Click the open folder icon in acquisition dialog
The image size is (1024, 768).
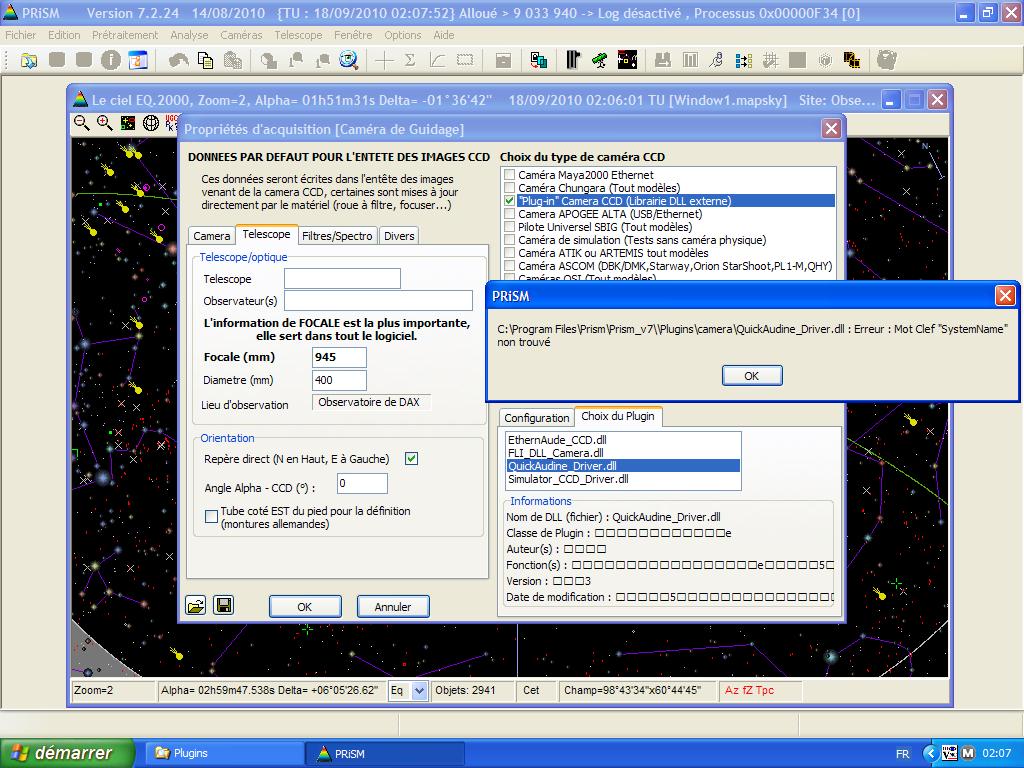[196, 605]
